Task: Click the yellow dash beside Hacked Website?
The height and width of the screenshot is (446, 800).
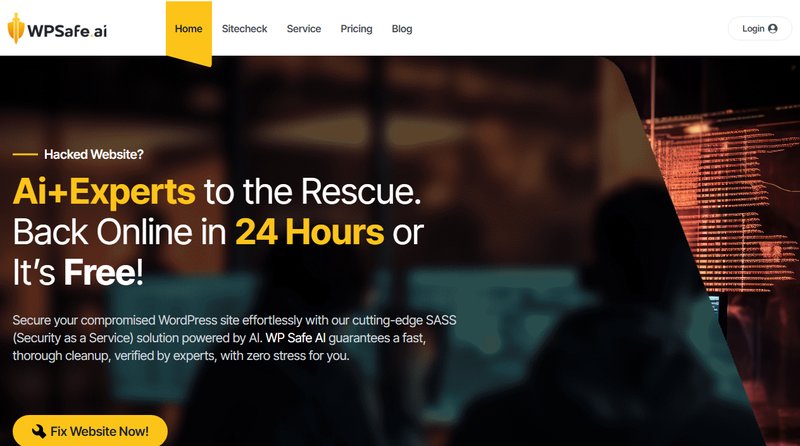Action: 25,154
